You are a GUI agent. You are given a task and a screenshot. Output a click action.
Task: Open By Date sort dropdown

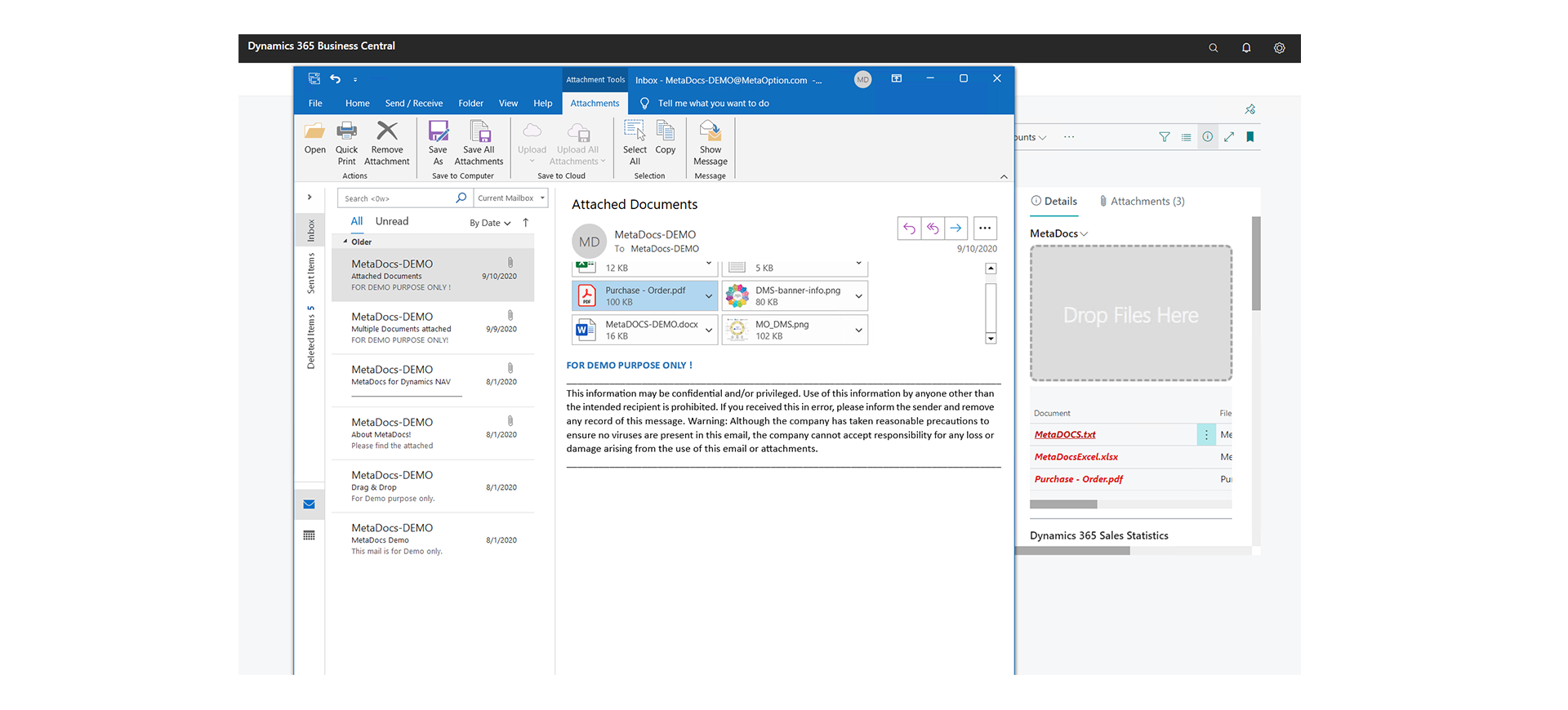point(490,223)
